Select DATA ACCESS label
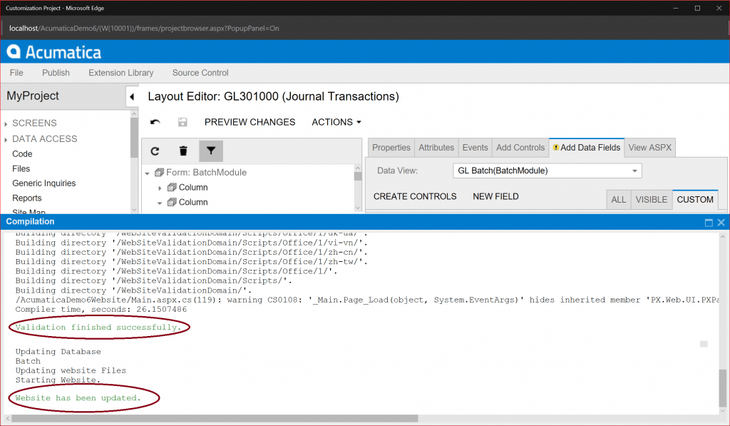The image size is (730, 426). click(x=45, y=139)
